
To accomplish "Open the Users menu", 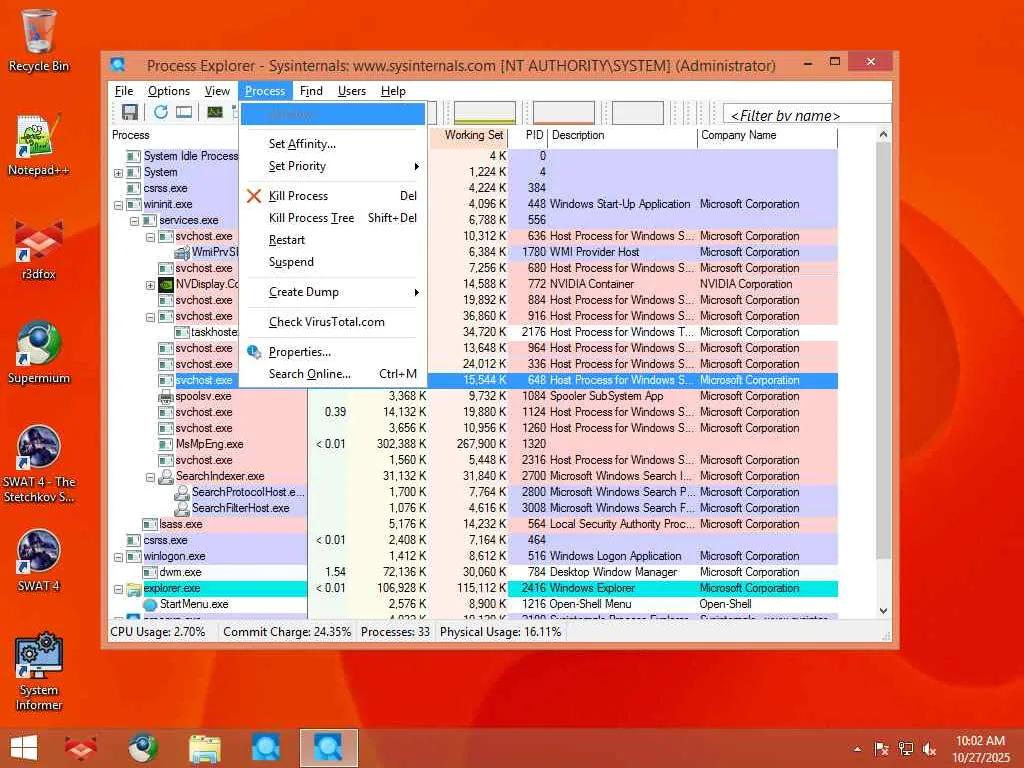I will coord(351,91).
